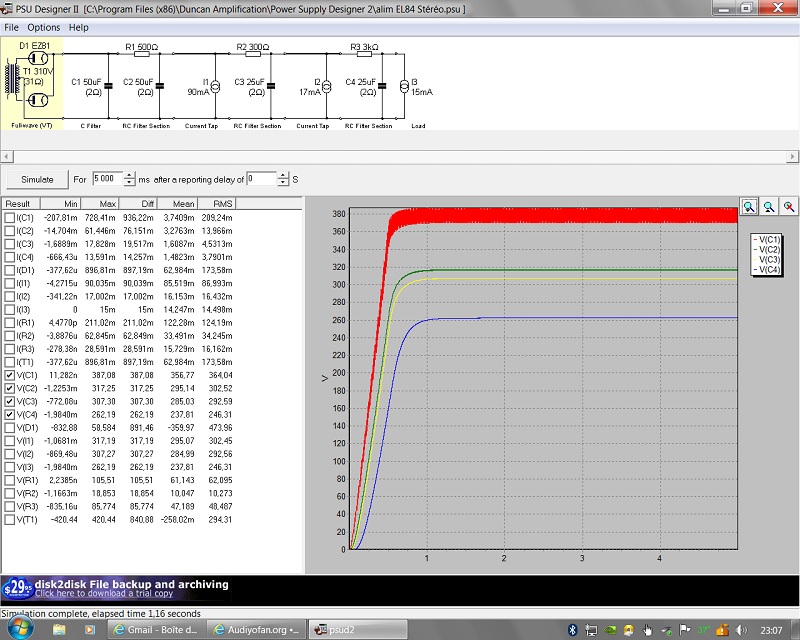The image size is (800, 640).
Task: Select the R1 500Ω resistor symbol
Action: [x=142, y=54]
